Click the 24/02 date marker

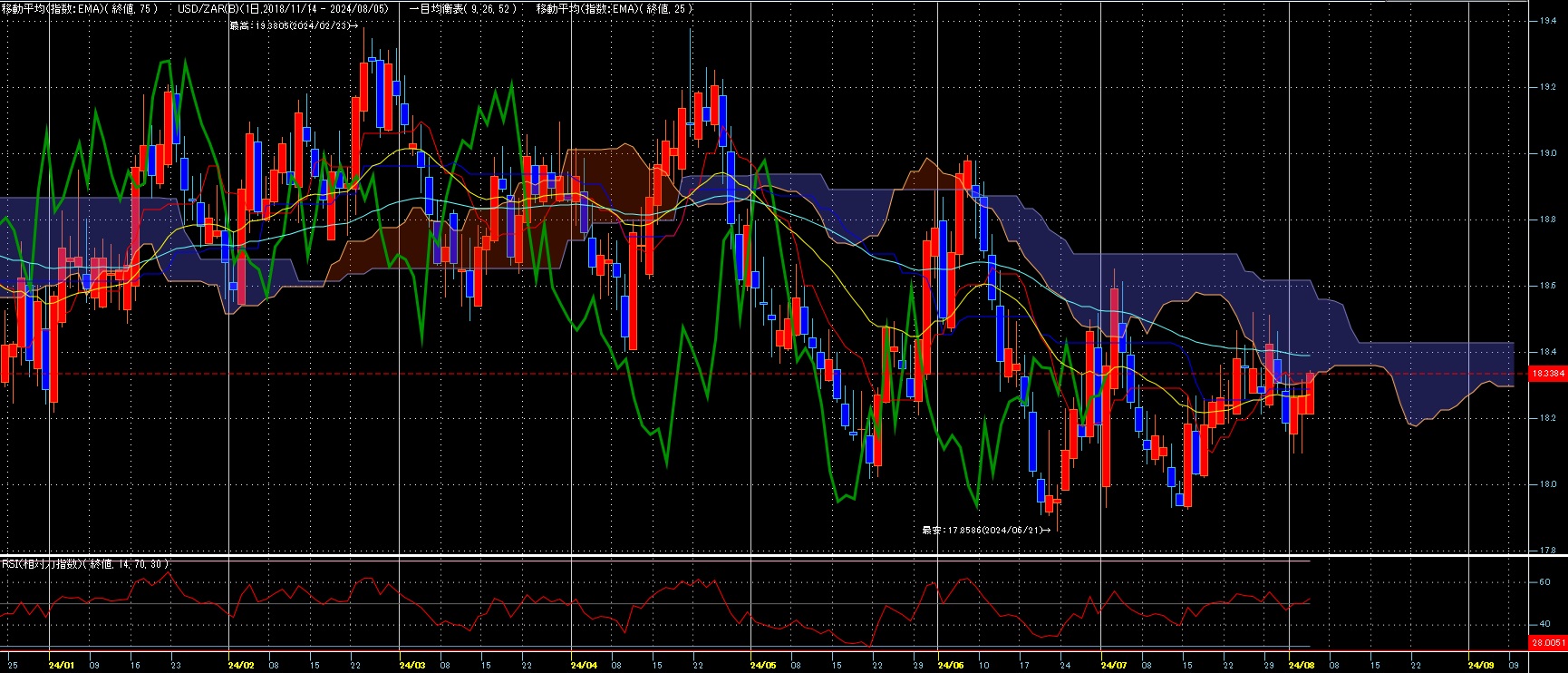(x=241, y=666)
